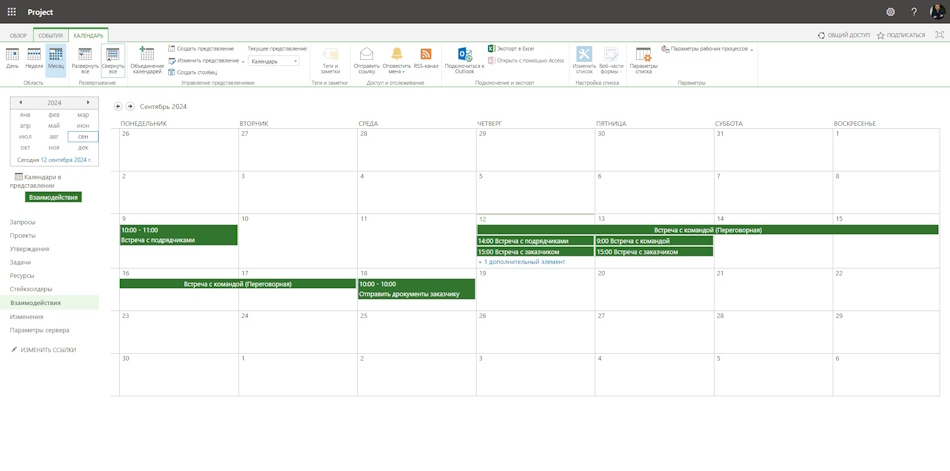Image resolution: width=950 pixels, height=471 pixels.
Task: Open Объединение календарей
Action: tap(147, 61)
